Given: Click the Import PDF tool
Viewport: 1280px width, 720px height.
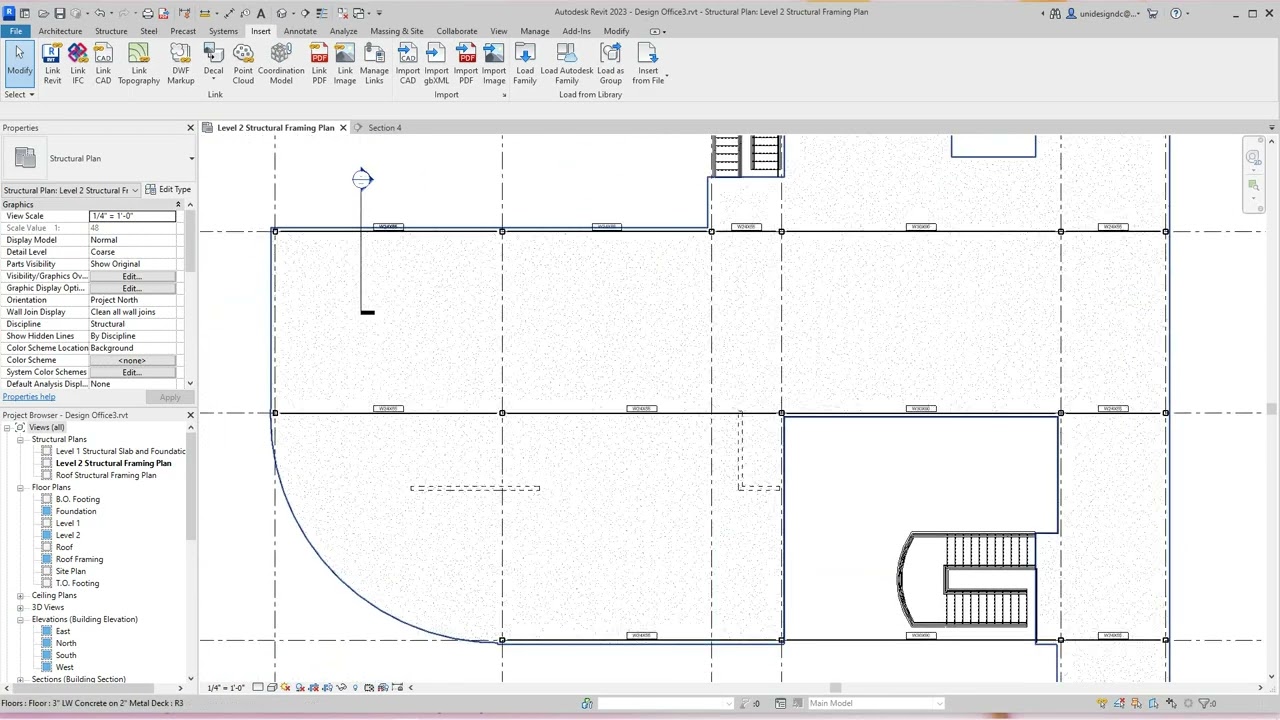Looking at the screenshot, I should pyautogui.click(x=466, y=63).
